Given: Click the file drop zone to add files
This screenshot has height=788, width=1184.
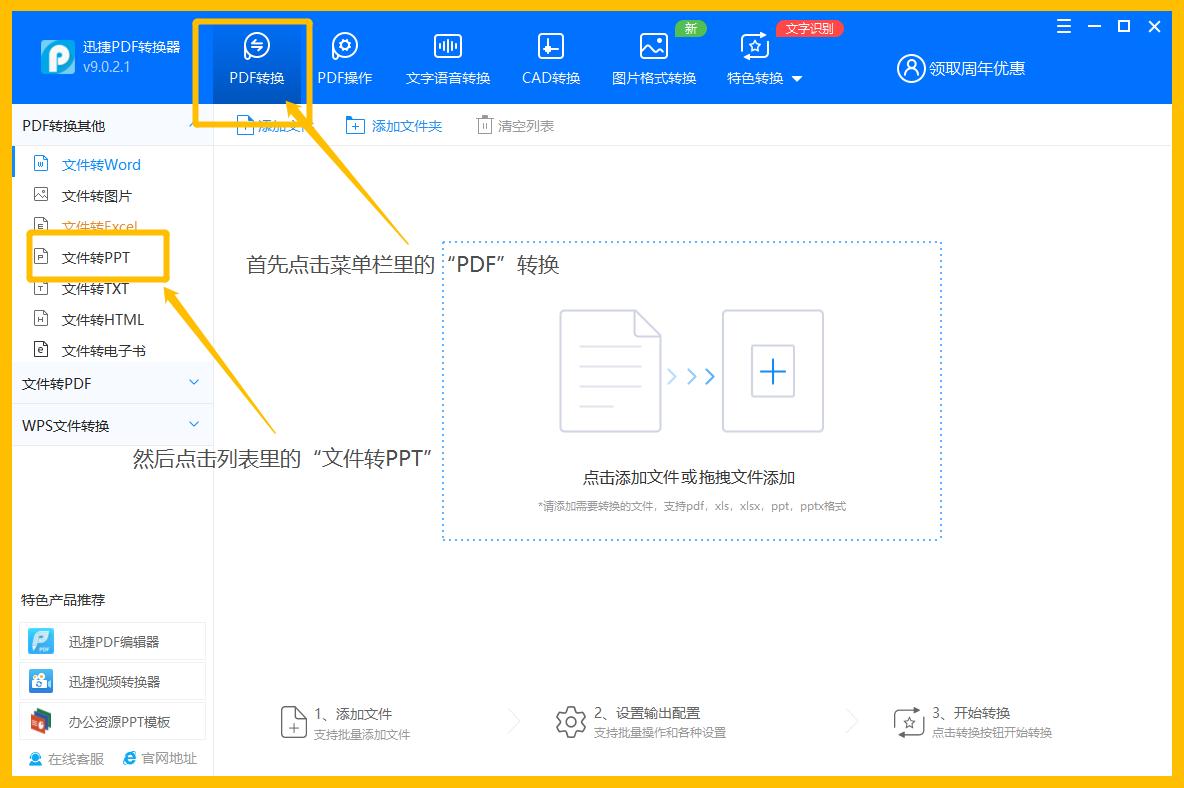Looking at the screenshot, I should 690,390.
